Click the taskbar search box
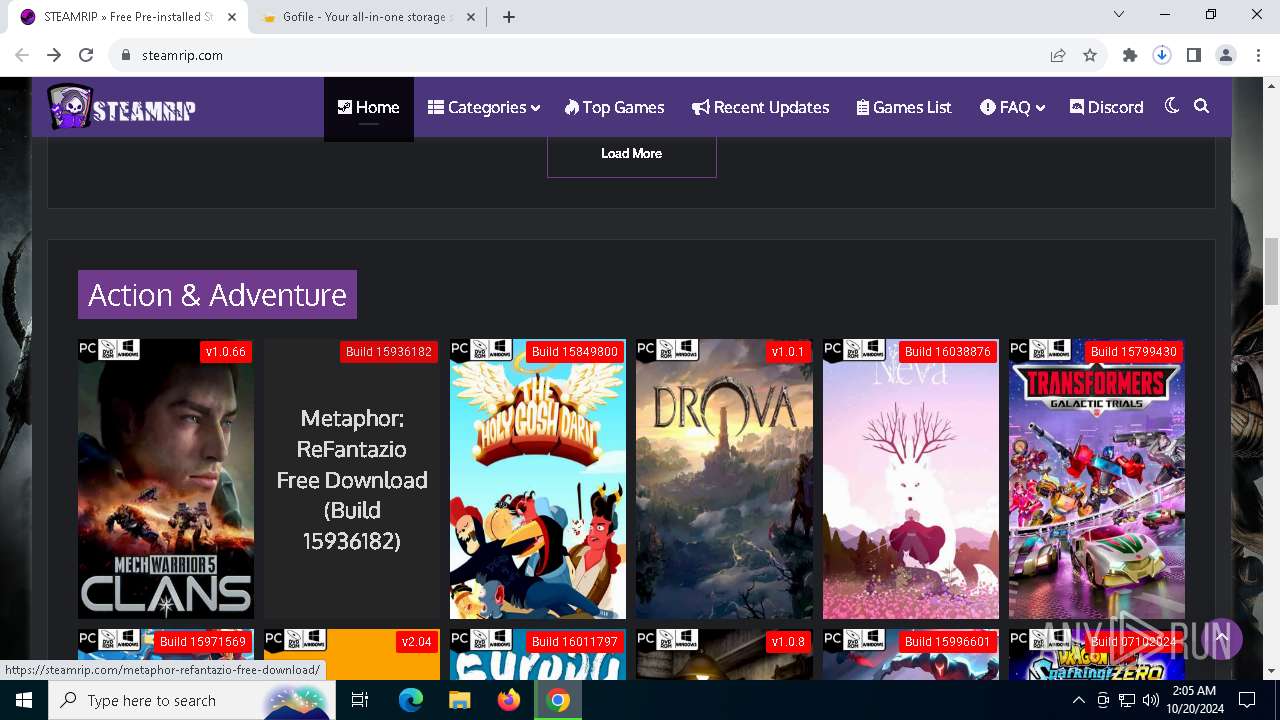Viewport: 1280px width, 720px height. [193, 700]
